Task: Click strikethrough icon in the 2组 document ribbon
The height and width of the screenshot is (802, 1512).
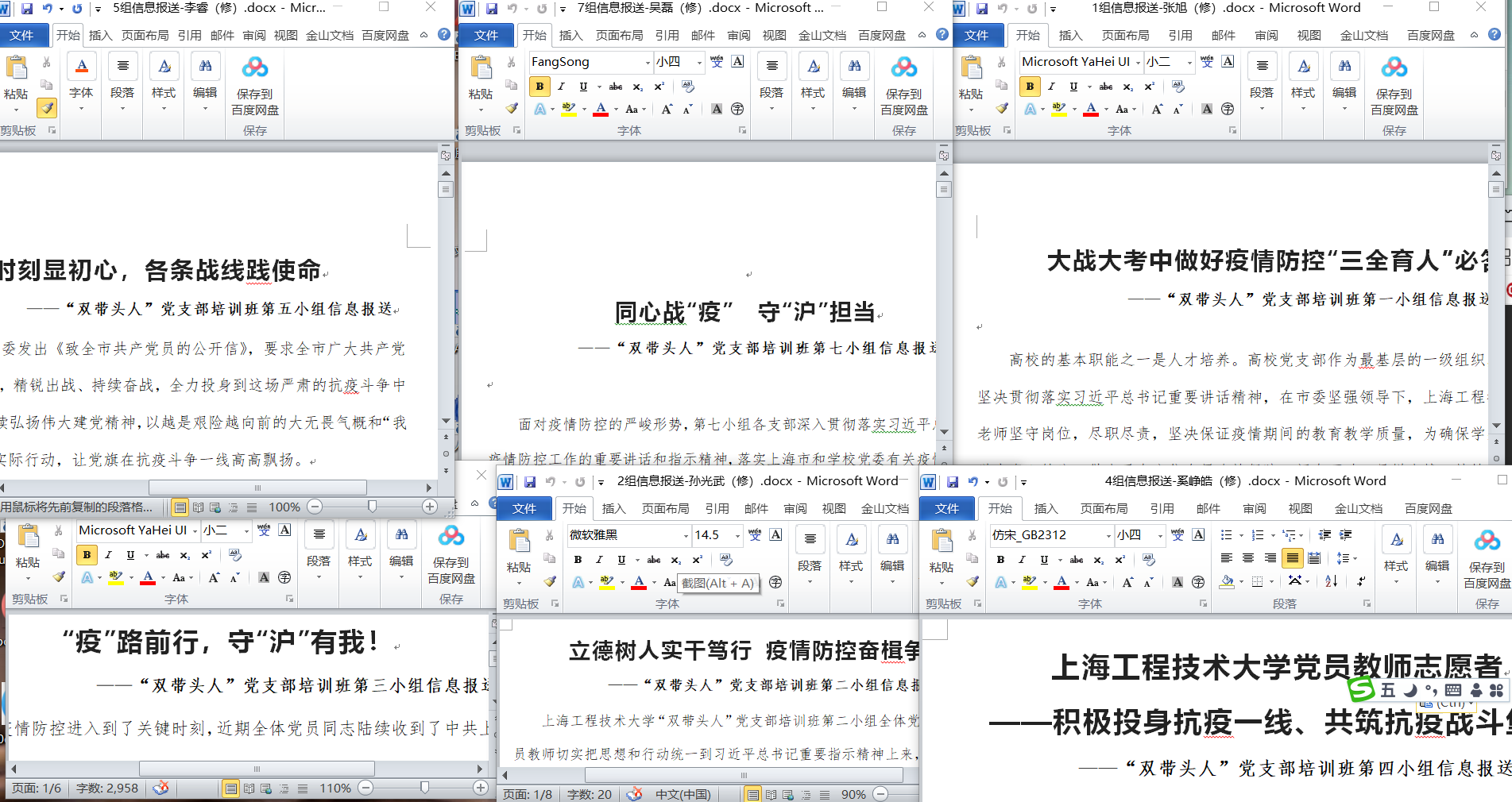Action: click(x=654, y=560)
